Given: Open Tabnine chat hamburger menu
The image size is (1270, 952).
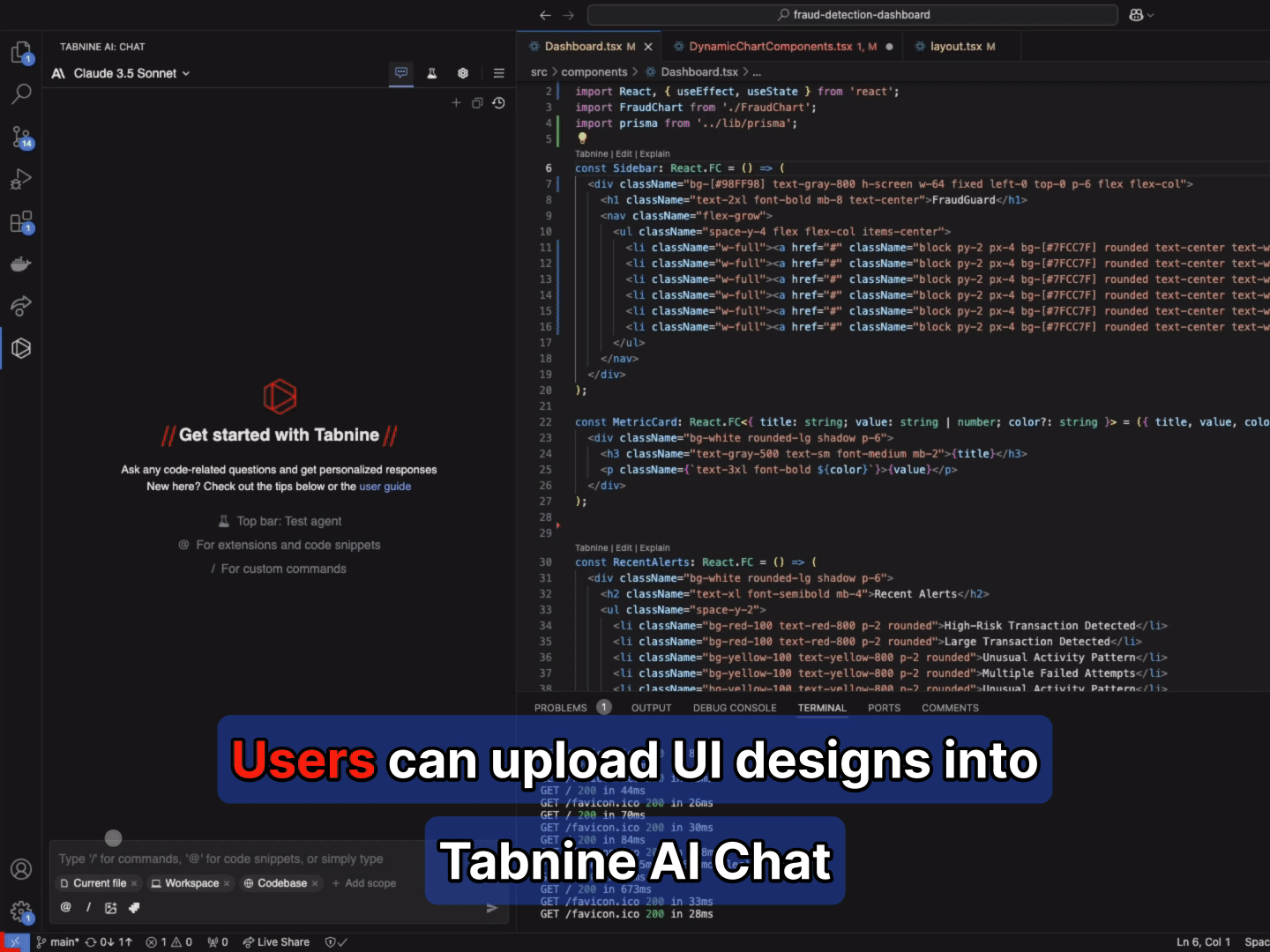Looking at the screenshot, I should point(498,73).
